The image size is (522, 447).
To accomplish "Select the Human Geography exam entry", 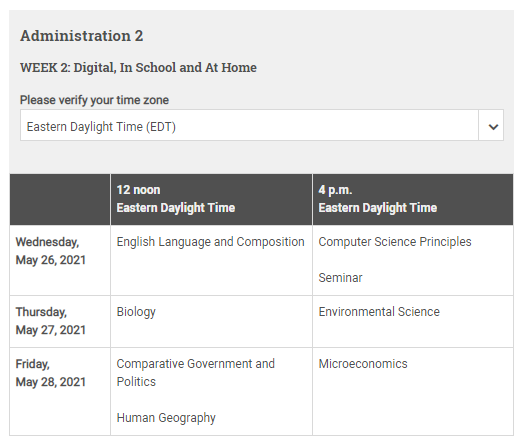I will [166, 418].
